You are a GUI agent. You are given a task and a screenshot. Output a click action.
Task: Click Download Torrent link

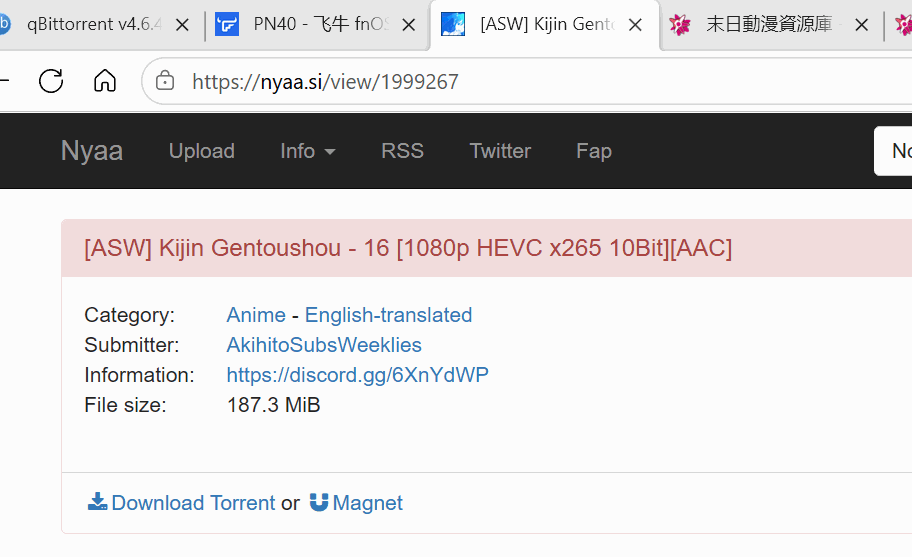[x=193, y=502]
